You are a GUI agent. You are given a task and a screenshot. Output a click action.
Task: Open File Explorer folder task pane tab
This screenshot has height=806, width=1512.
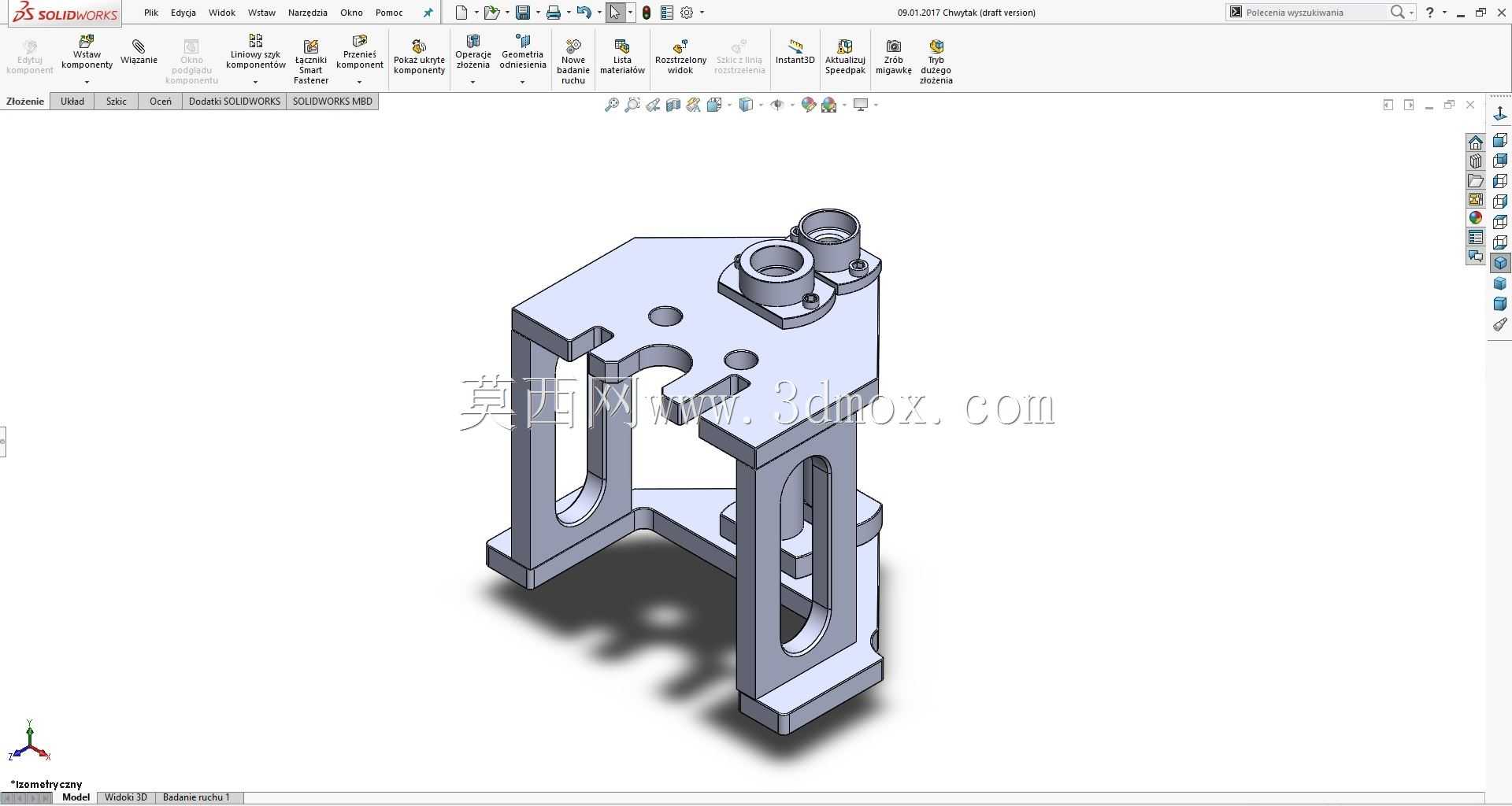pyautogui.click(x=1476, y=181)
